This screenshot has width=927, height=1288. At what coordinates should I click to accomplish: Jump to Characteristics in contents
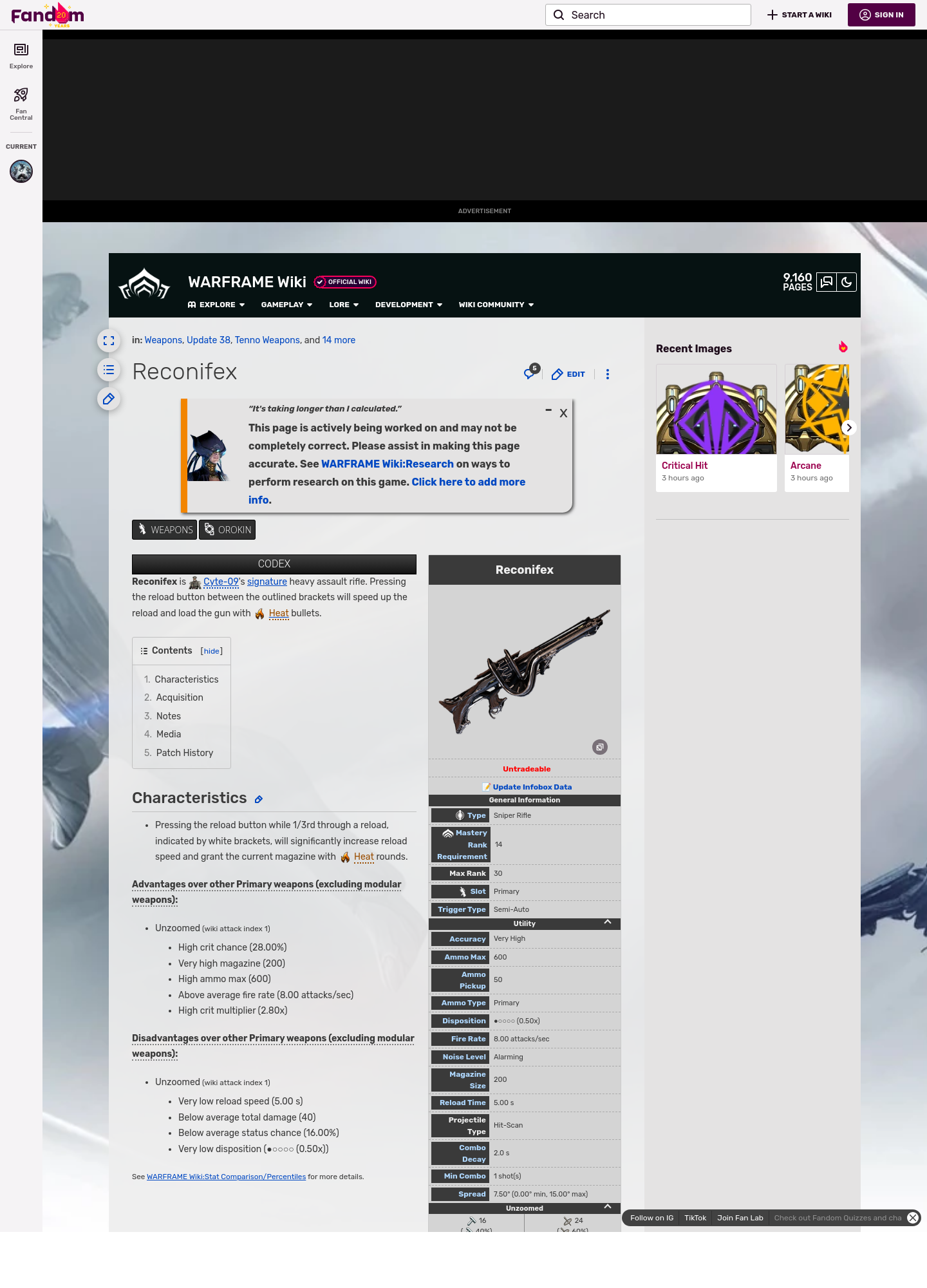pos(187,679)
